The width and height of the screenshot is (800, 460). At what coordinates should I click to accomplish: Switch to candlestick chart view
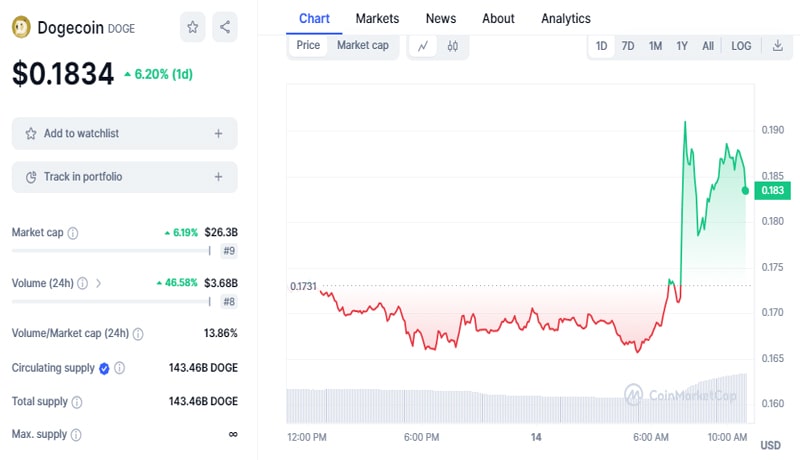click(453, 46)
